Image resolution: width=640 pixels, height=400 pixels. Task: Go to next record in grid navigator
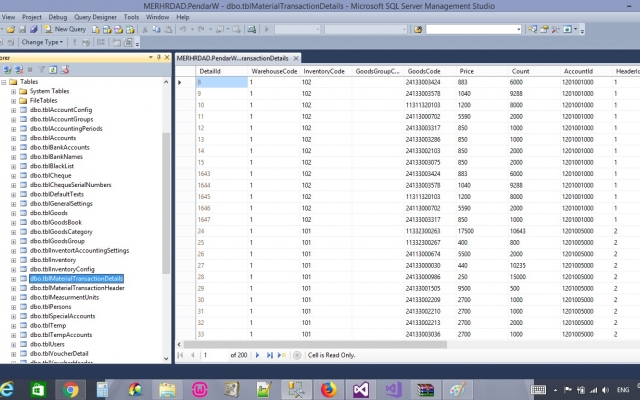[x=258, y=356]
